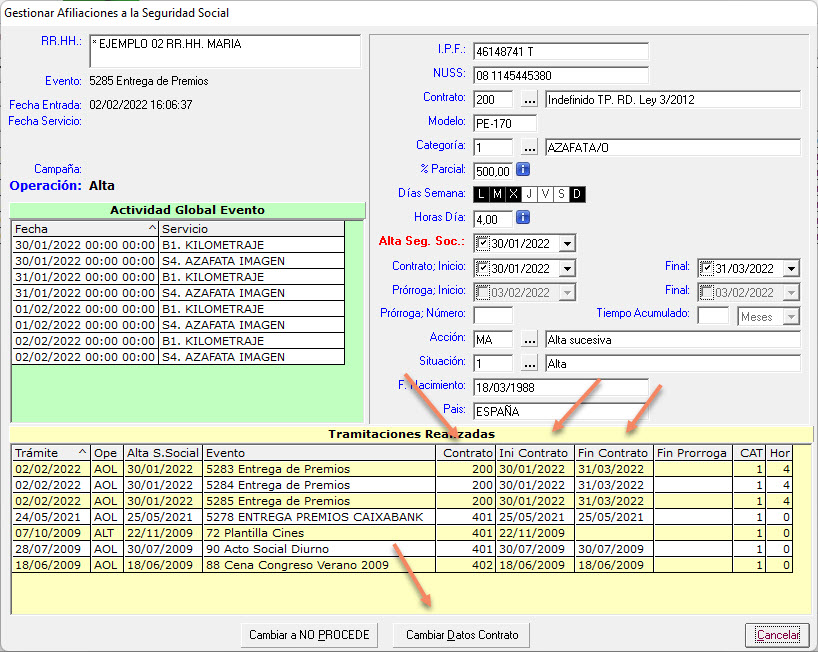Select 02/02/2022 B1. KILOMETRAJE activity row

pos(178,341)
